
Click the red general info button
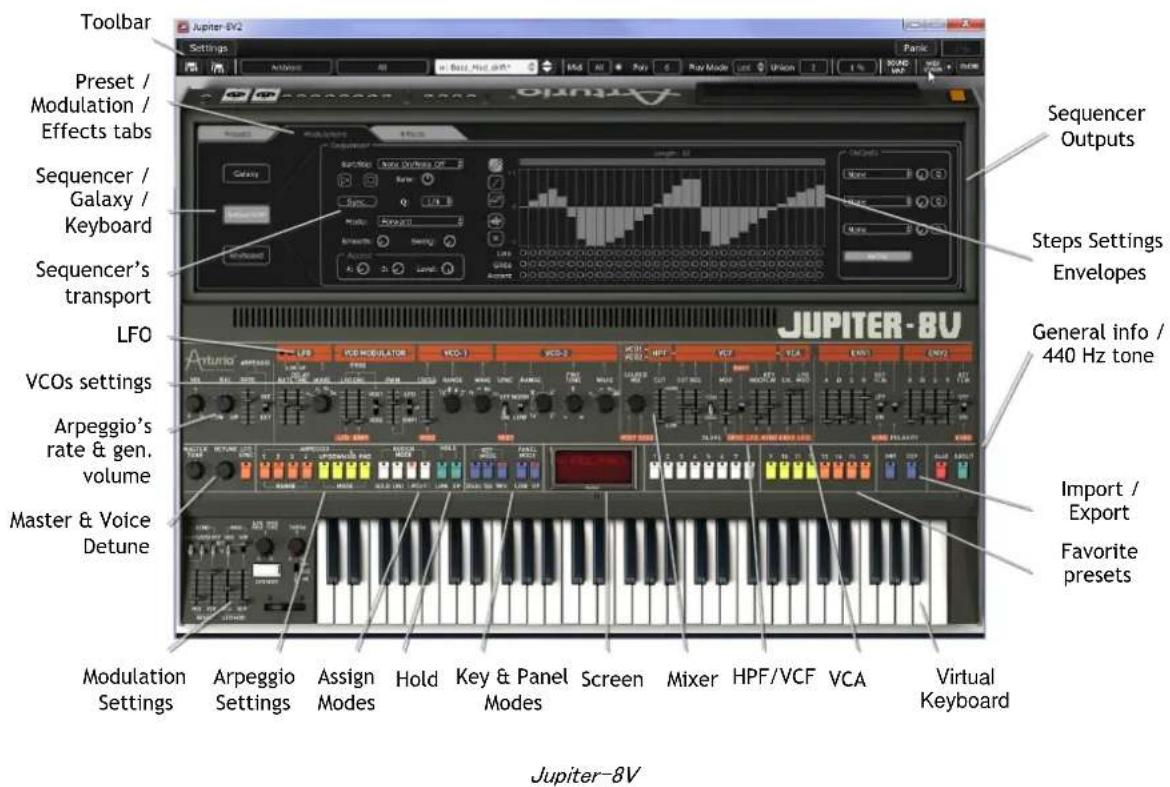coord(940,470)
